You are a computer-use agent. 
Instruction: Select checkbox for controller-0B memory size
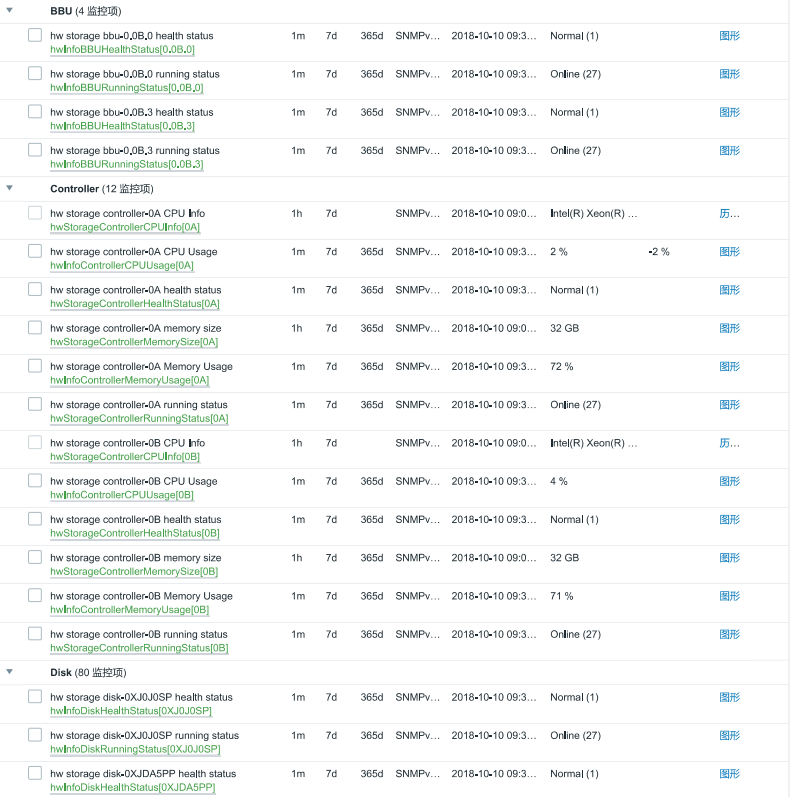[x=35, y=557]
